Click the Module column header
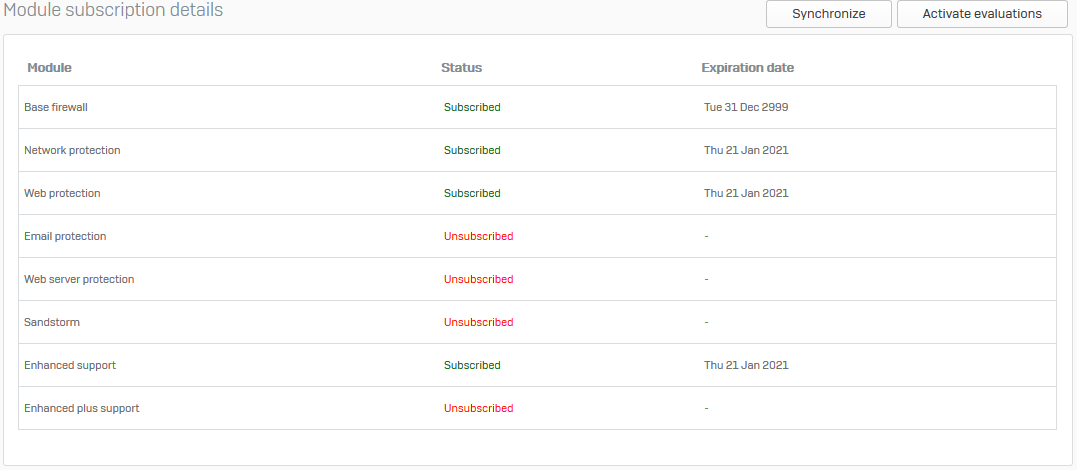This screenshot has width=1077, height=470. click(49, 68)
